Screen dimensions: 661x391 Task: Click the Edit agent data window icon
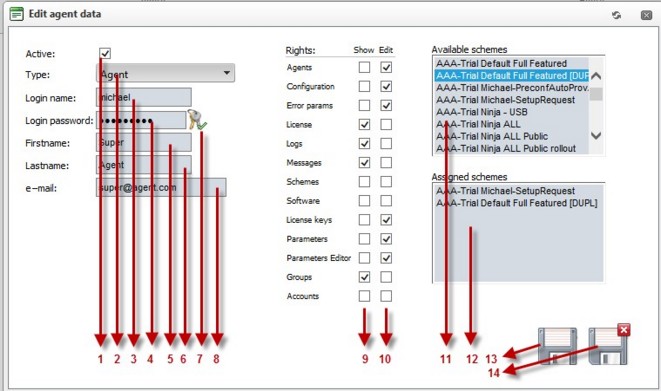[16, 14]
